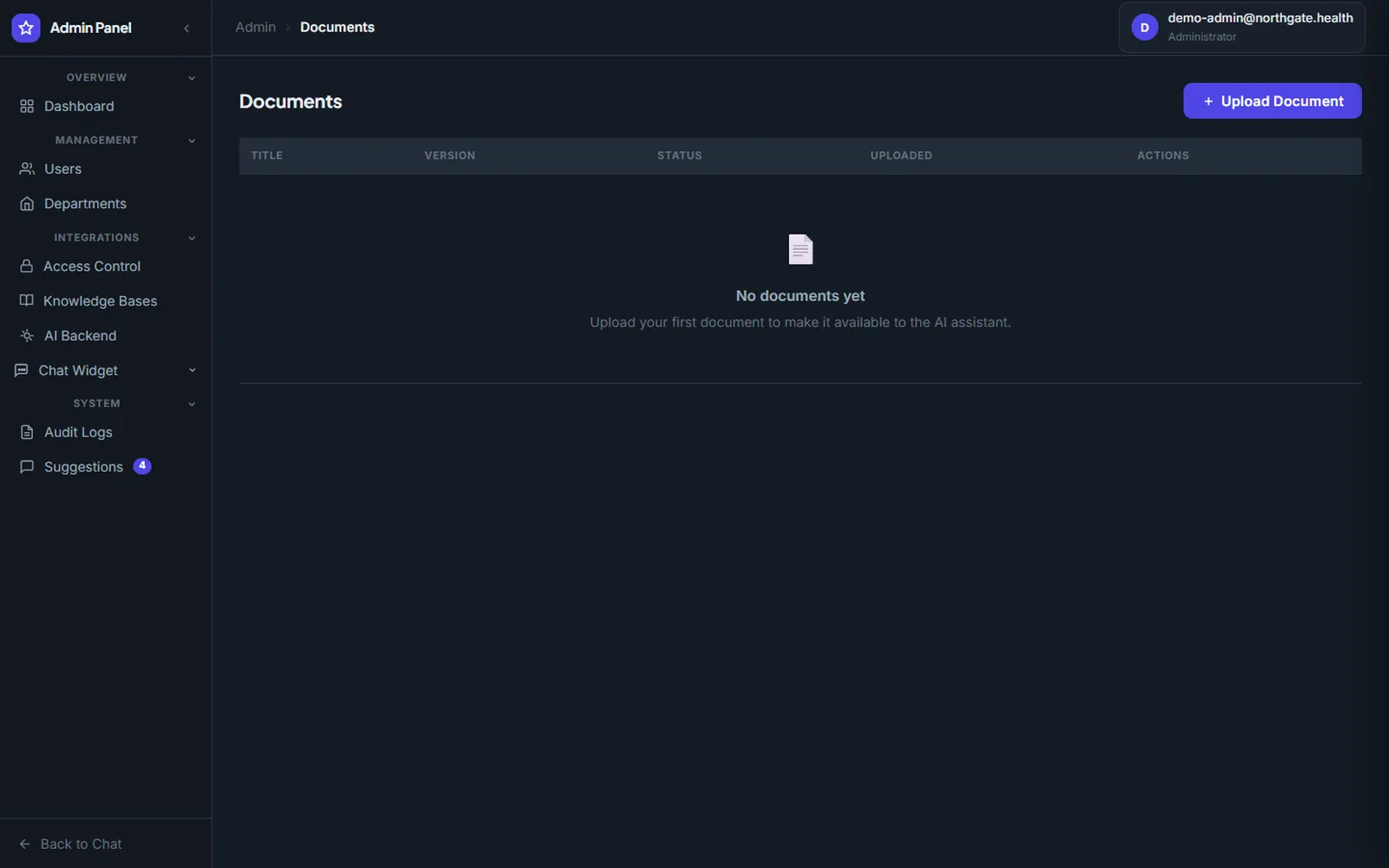Click the Users people icon
This screenshot has height=868, width=1389.
(27, 168)
